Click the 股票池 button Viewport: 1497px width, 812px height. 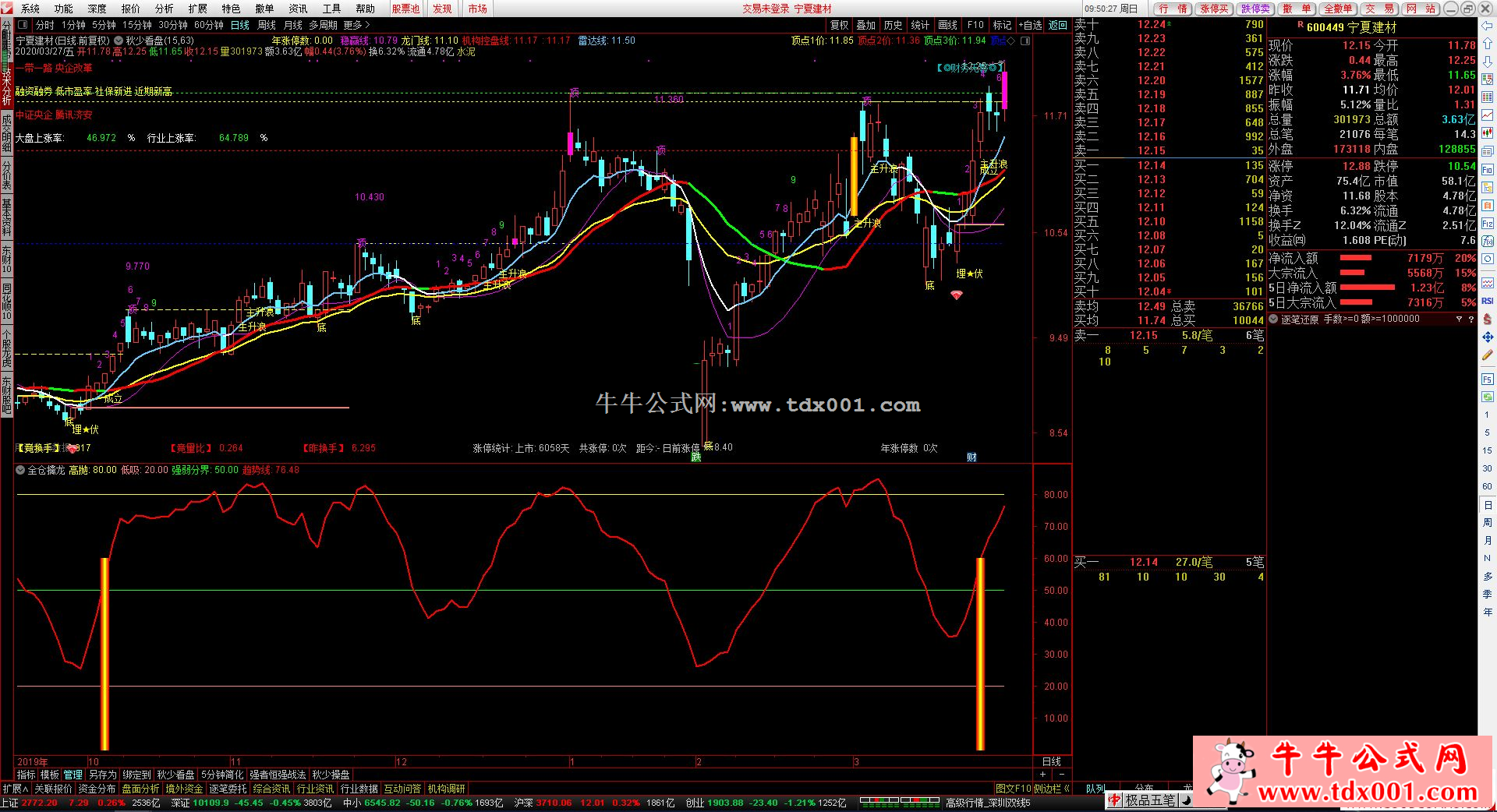click(x=405, y=9)
